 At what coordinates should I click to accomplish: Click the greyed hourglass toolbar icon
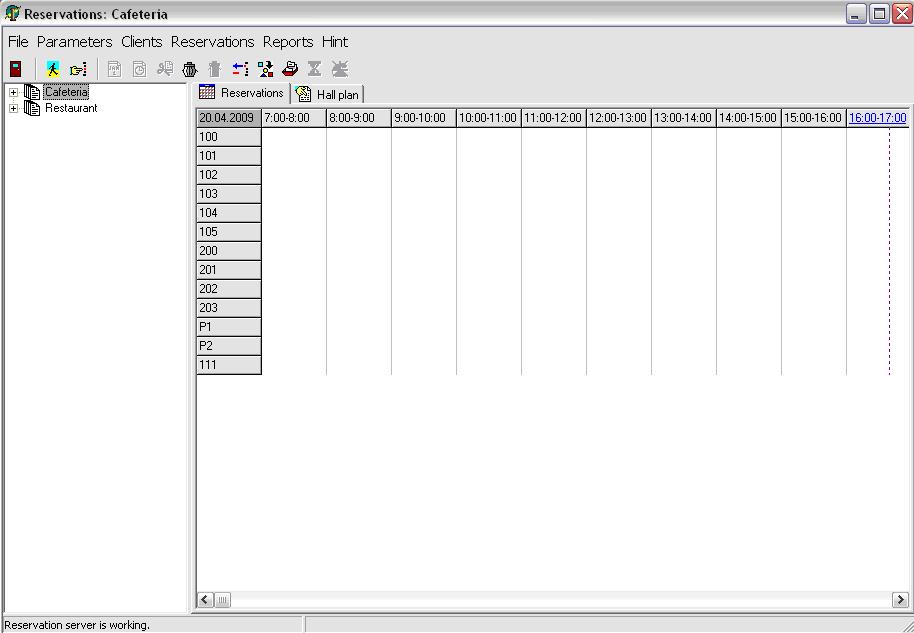[x=315, y=69]
